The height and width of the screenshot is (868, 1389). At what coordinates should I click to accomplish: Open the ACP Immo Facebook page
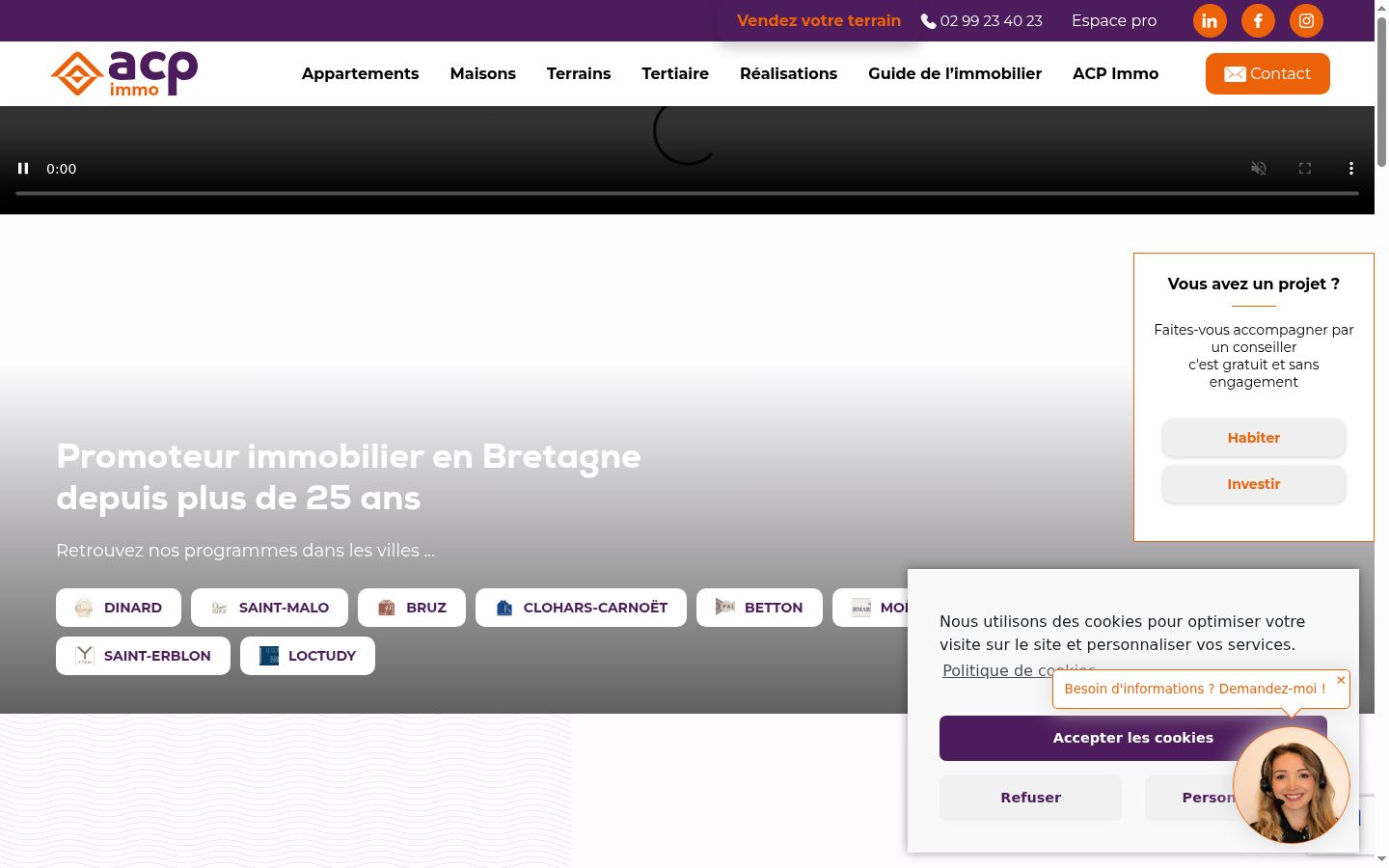1258,20
